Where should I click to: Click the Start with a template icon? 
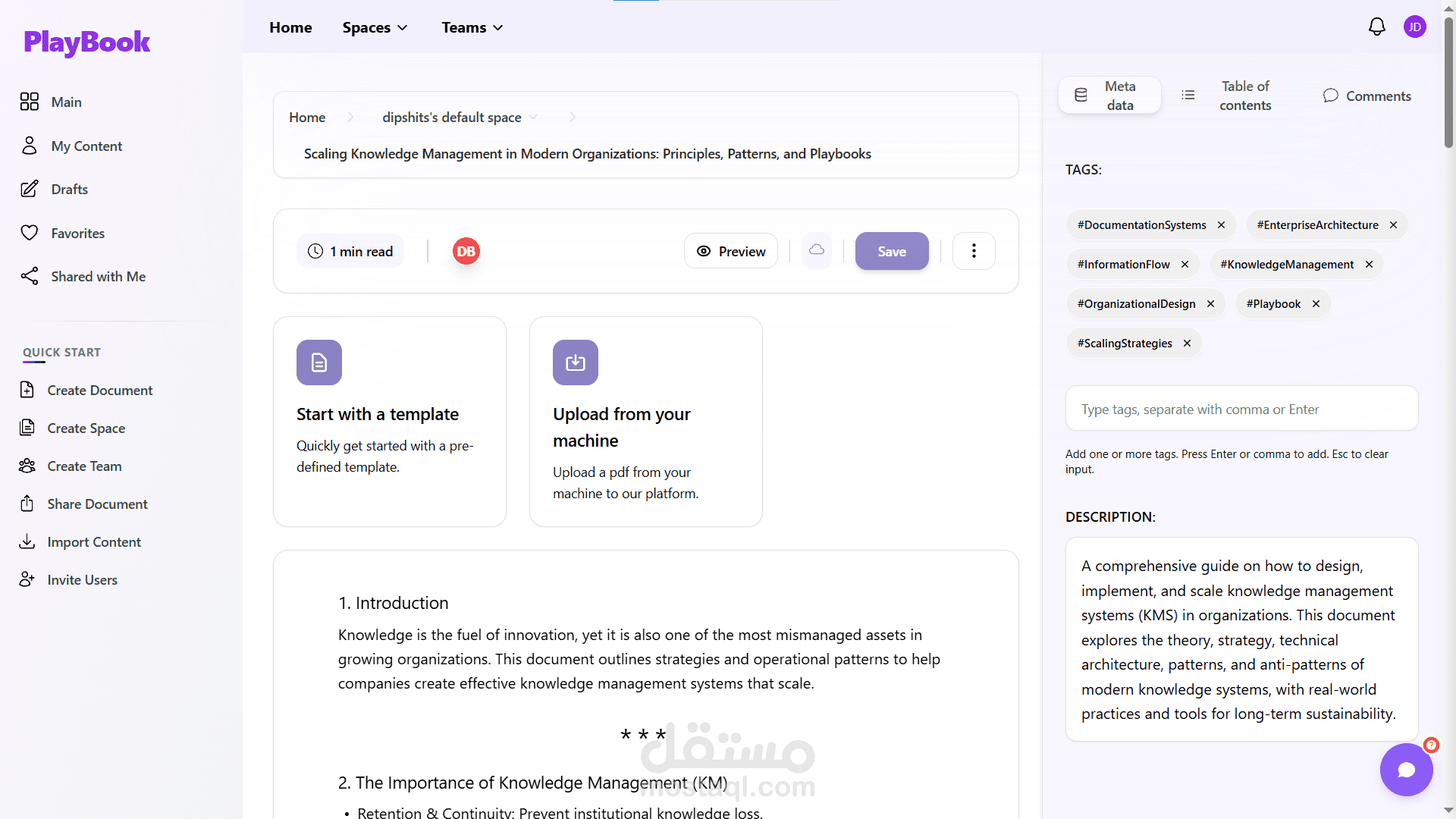pyautogui.click(x=319, y=362)
